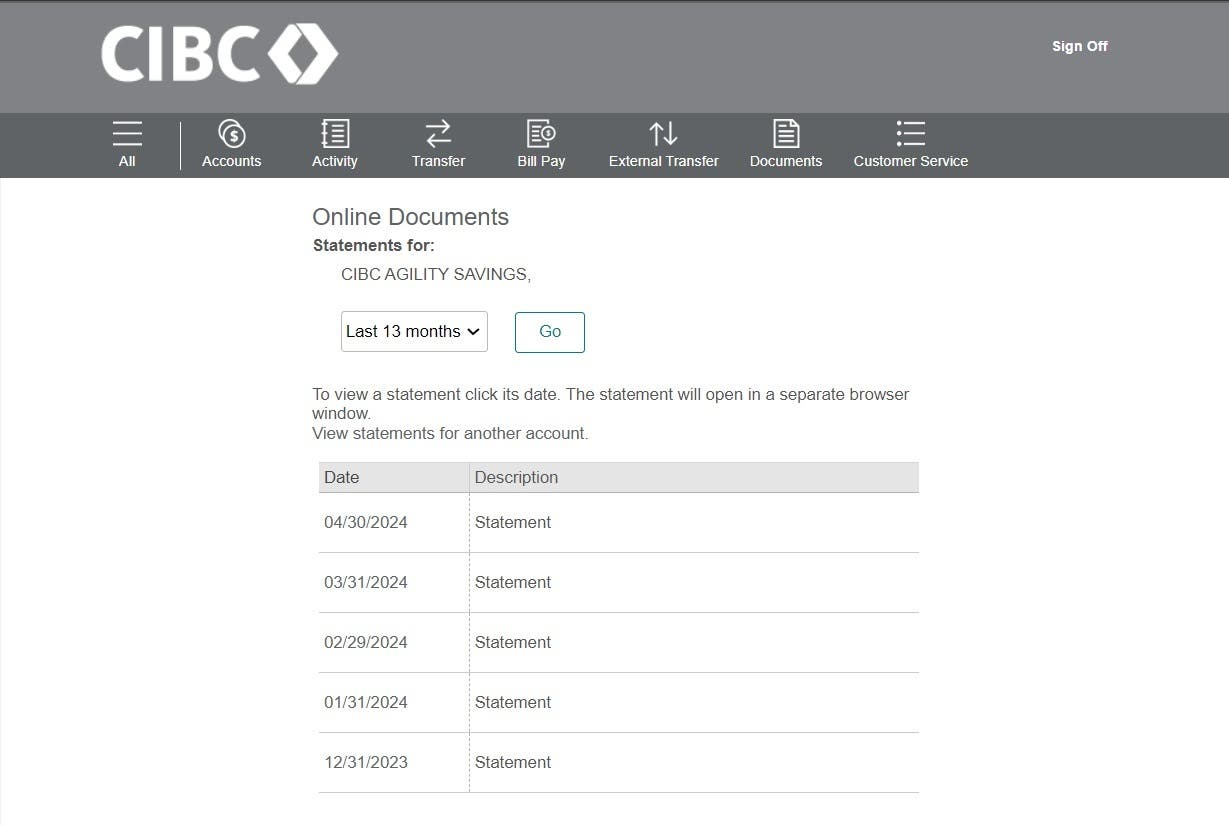Open the 04/30/2024 statement

pos(366,523)
